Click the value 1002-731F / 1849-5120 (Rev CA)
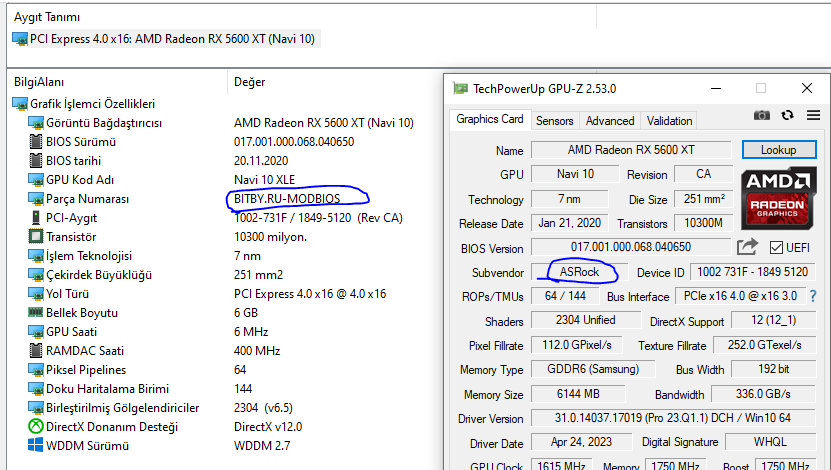 click(x=318, y=218)
